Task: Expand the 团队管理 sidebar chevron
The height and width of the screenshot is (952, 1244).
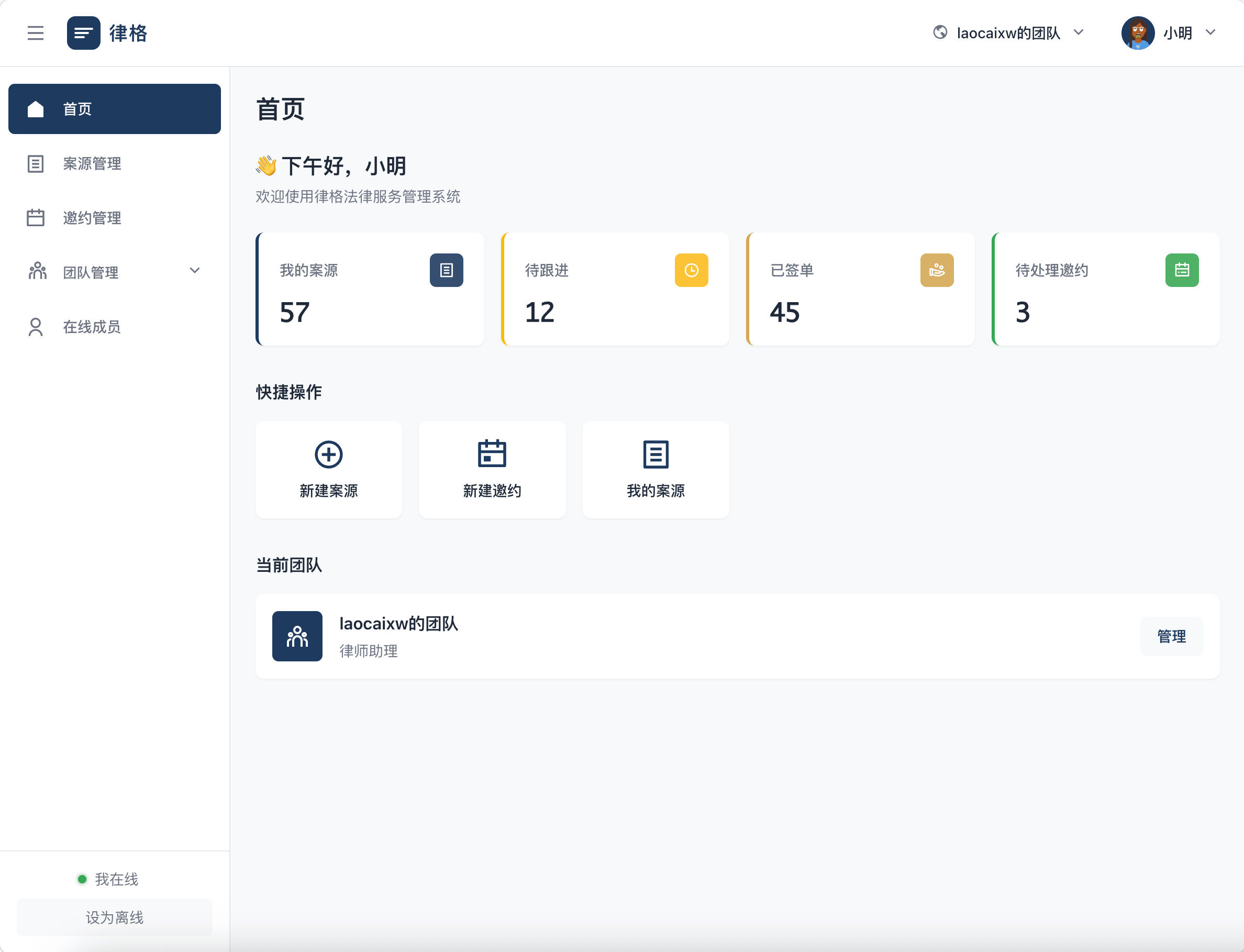Action: click(x=194, y=271)
